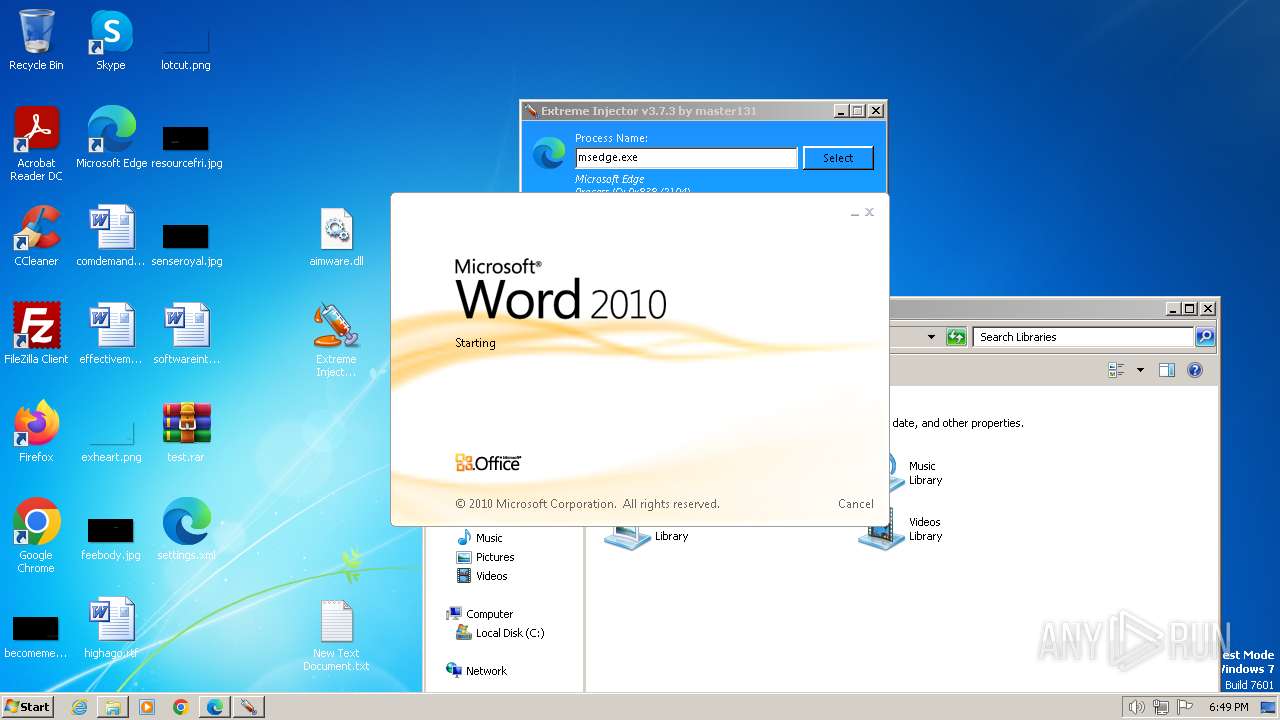Switch to Edge taskbar icon
This screenshot has height=720, width=1280.
215,707
